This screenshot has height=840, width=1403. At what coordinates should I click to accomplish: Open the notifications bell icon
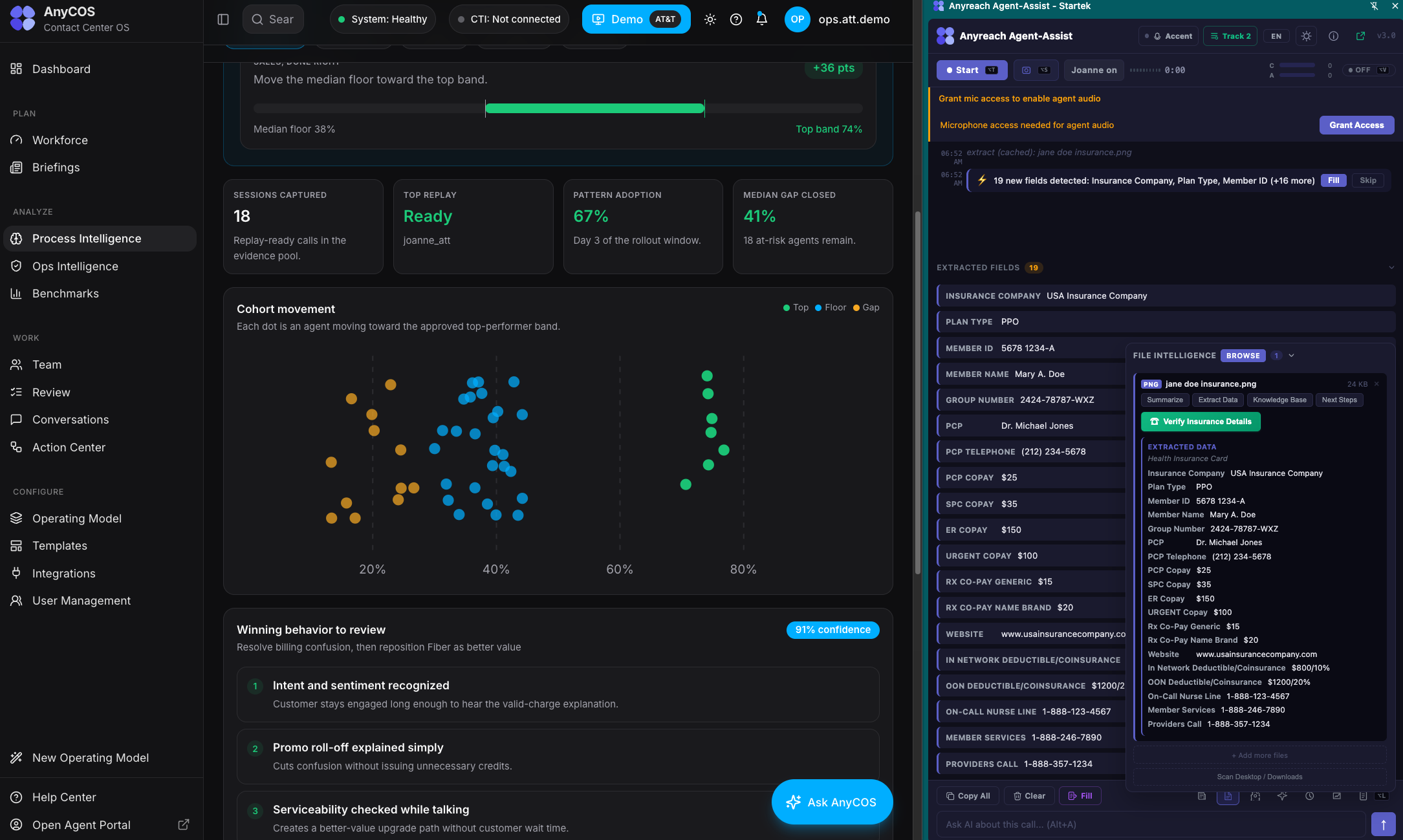tap(762, 19)
